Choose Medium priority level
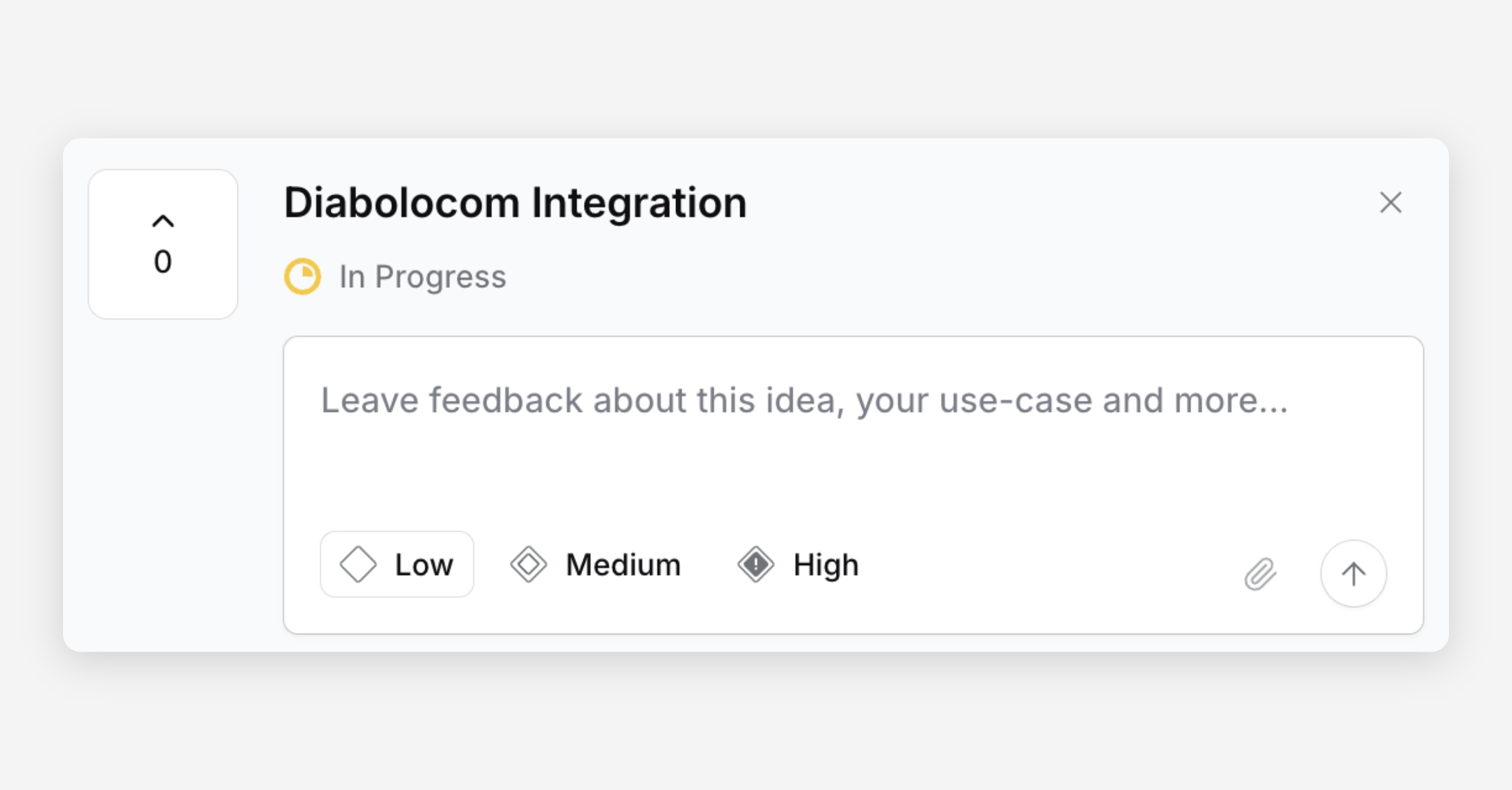1512x790 pixels. click(596, 564)
